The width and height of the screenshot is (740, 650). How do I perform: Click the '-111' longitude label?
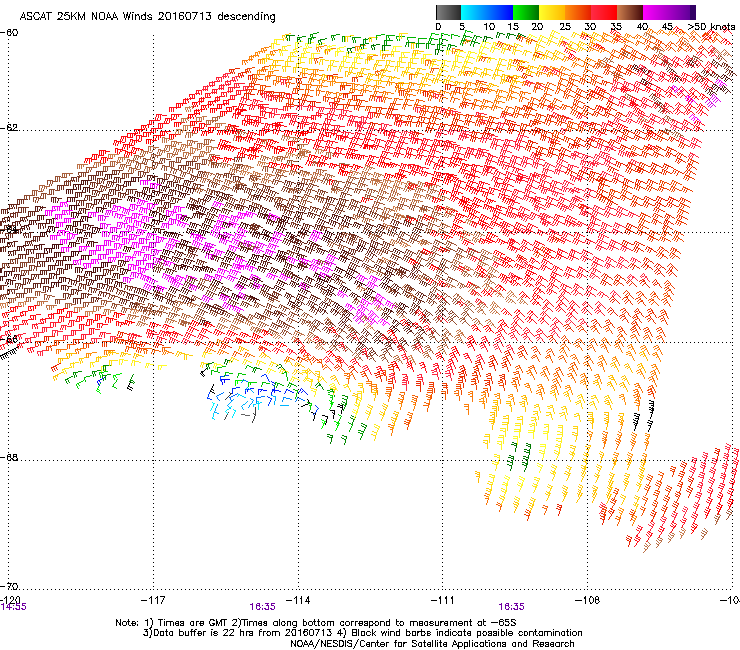pyautogui.click(x=442, y=600)
